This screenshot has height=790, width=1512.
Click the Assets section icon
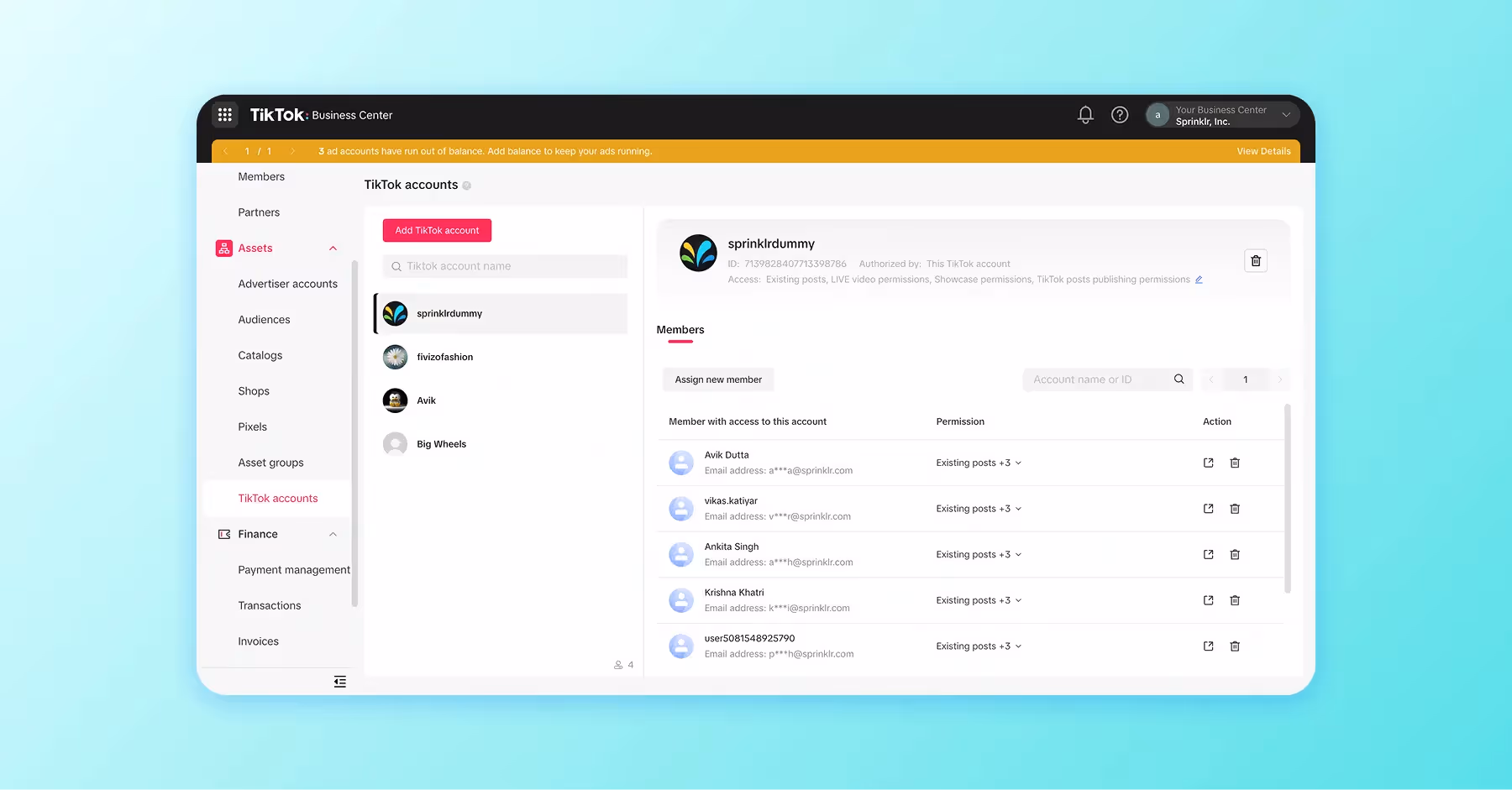tap(223, 249)
